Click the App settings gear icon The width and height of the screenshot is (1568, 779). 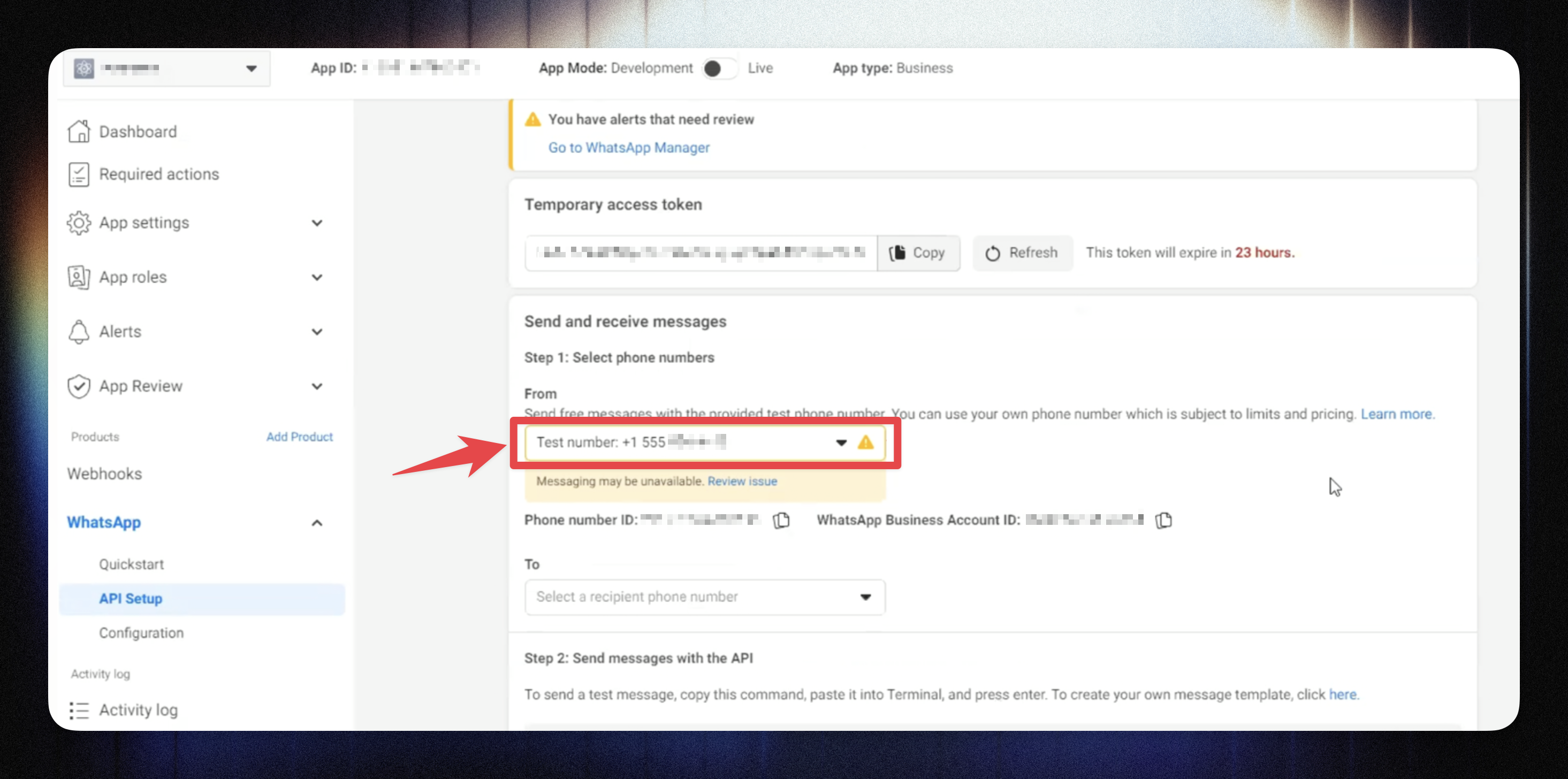click(79, 223)
